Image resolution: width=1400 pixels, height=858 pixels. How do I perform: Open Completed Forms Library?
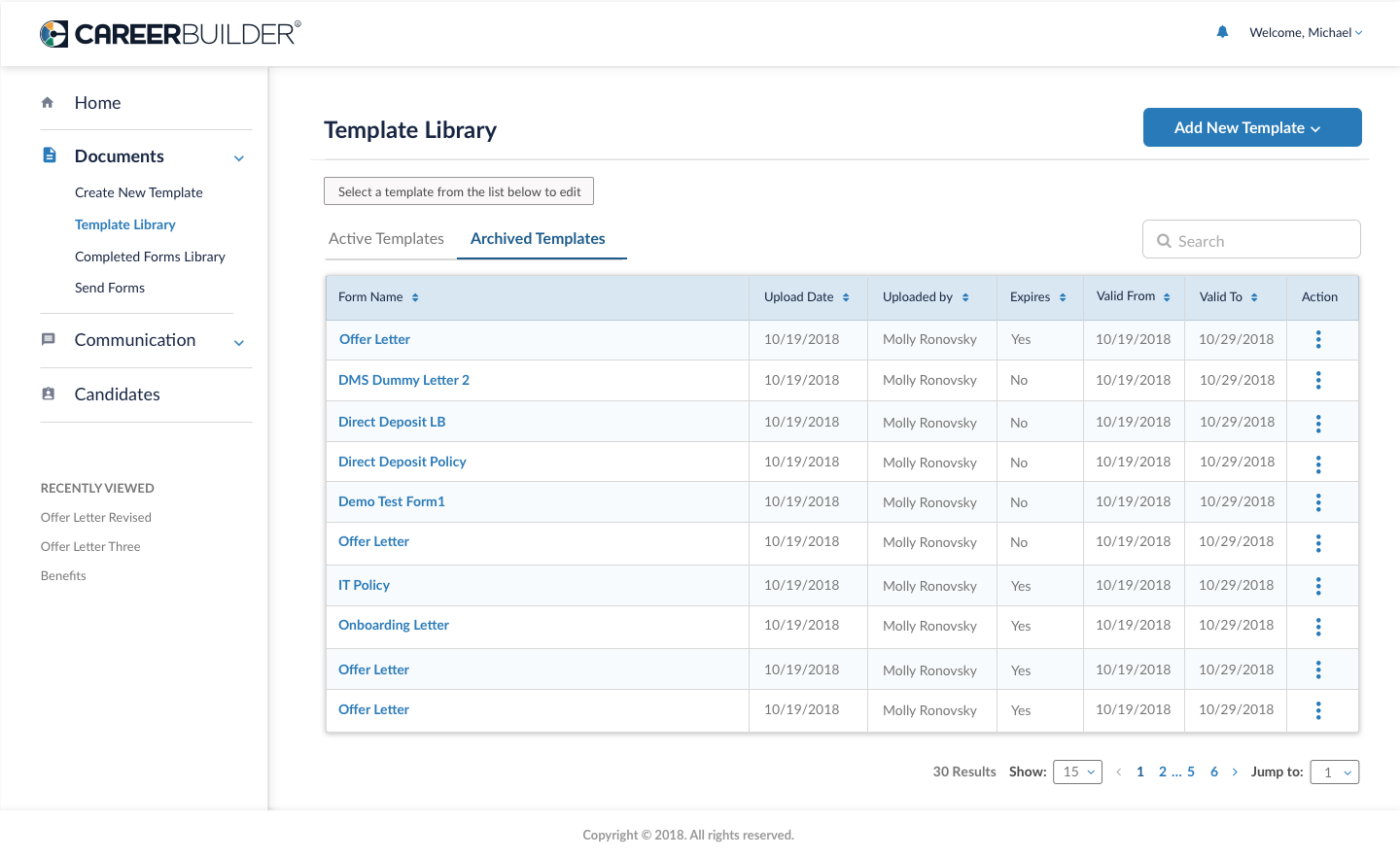coord(150,257)
